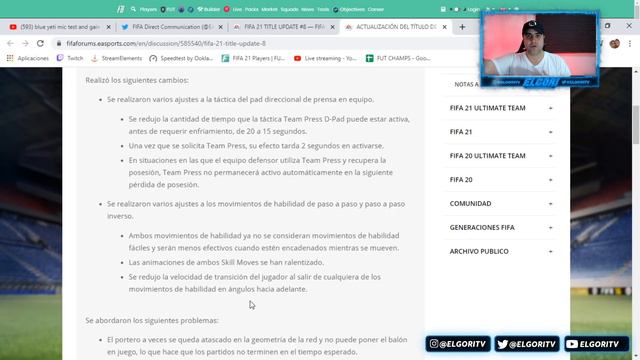Go back in browser history
The height and width of the screenshot is (360, 640).
[10, 43]
